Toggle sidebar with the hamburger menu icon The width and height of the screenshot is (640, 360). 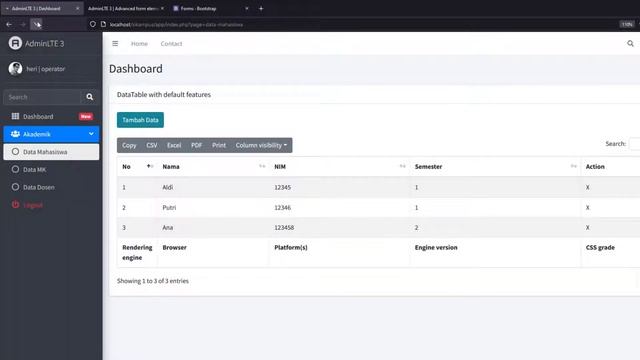click(115, 43)
